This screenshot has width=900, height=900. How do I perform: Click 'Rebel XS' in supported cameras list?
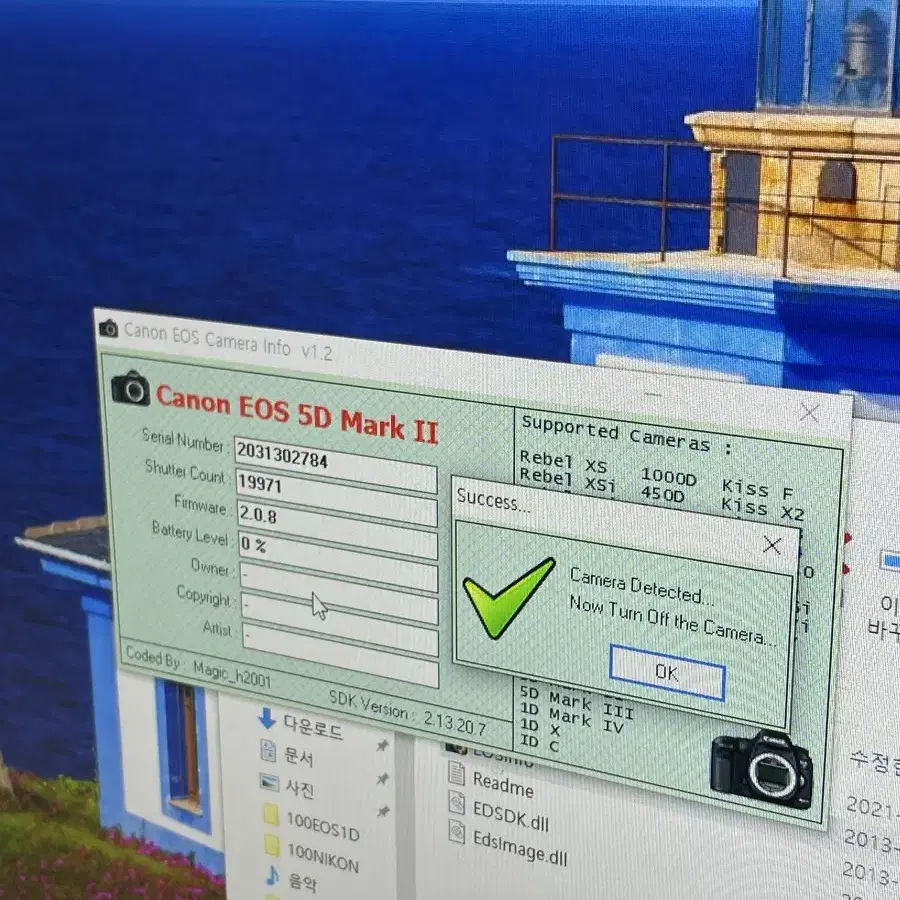[x=563, y=462]
